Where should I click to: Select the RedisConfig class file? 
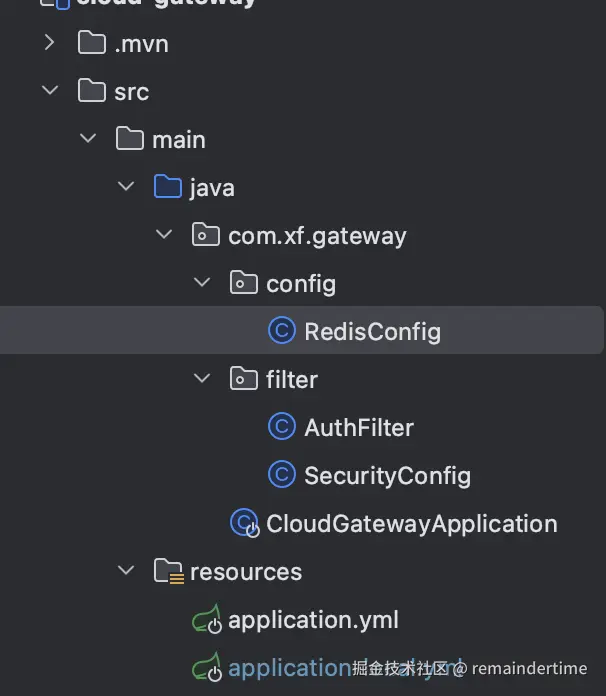[x=372, y=331]
